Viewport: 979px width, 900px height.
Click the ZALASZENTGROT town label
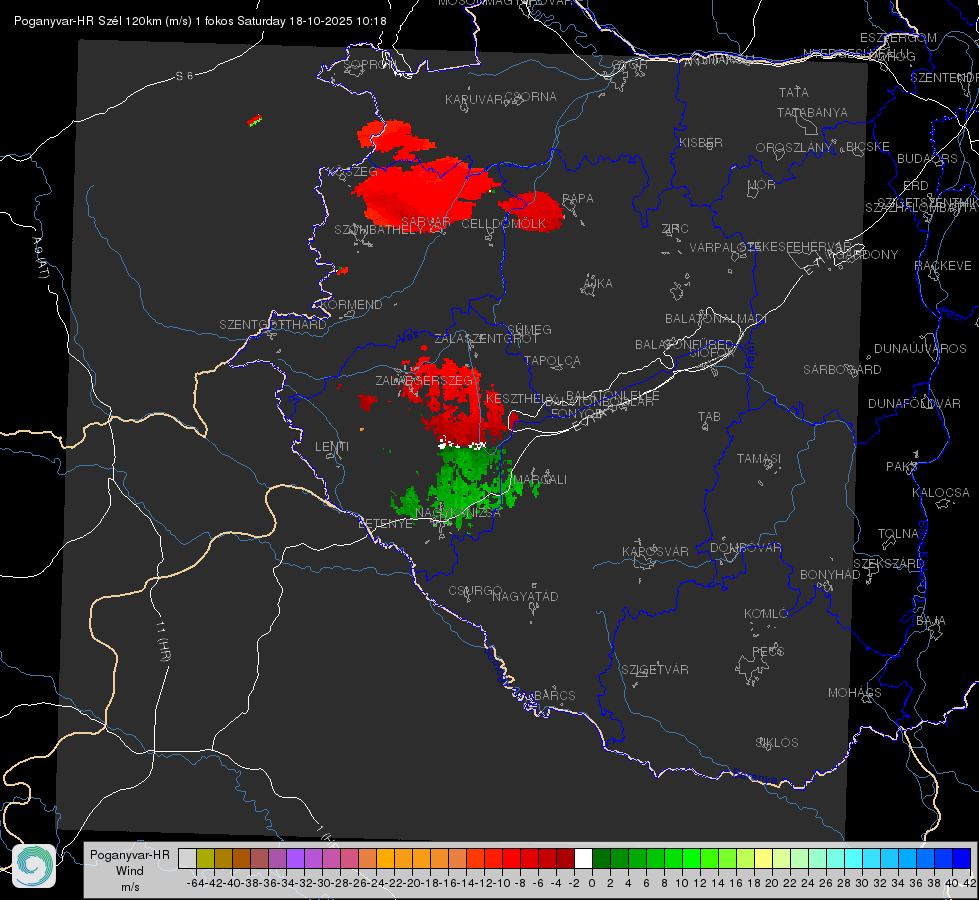tap(486, 339)
